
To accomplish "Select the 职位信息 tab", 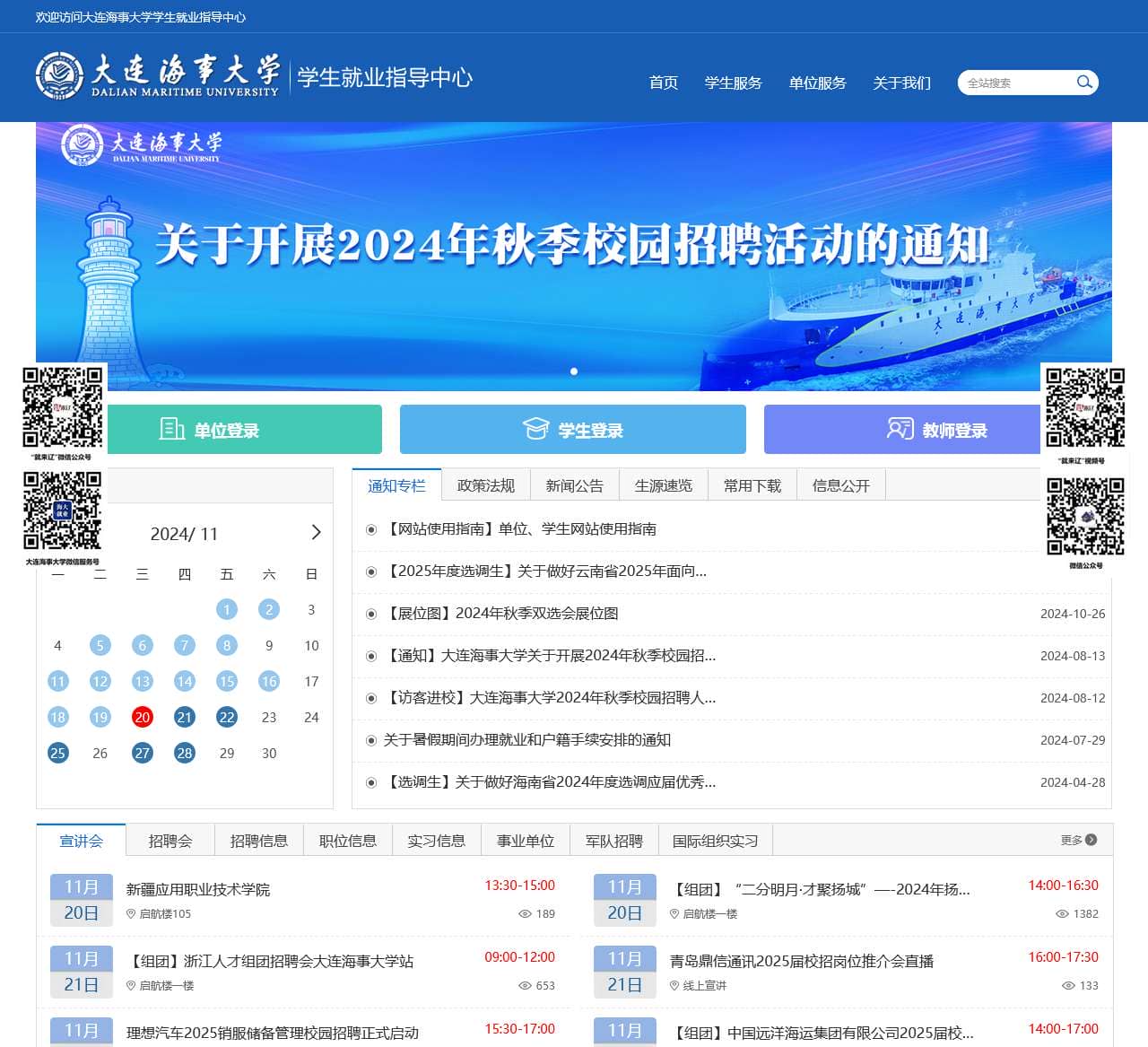I will pyautogui.click(x=348, y=841).
